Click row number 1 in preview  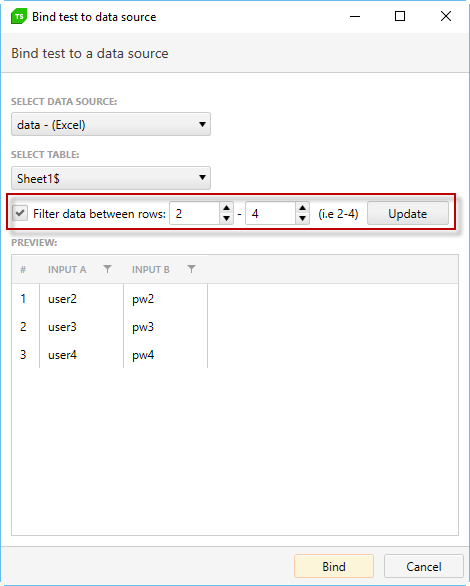[x=23, y=299]
